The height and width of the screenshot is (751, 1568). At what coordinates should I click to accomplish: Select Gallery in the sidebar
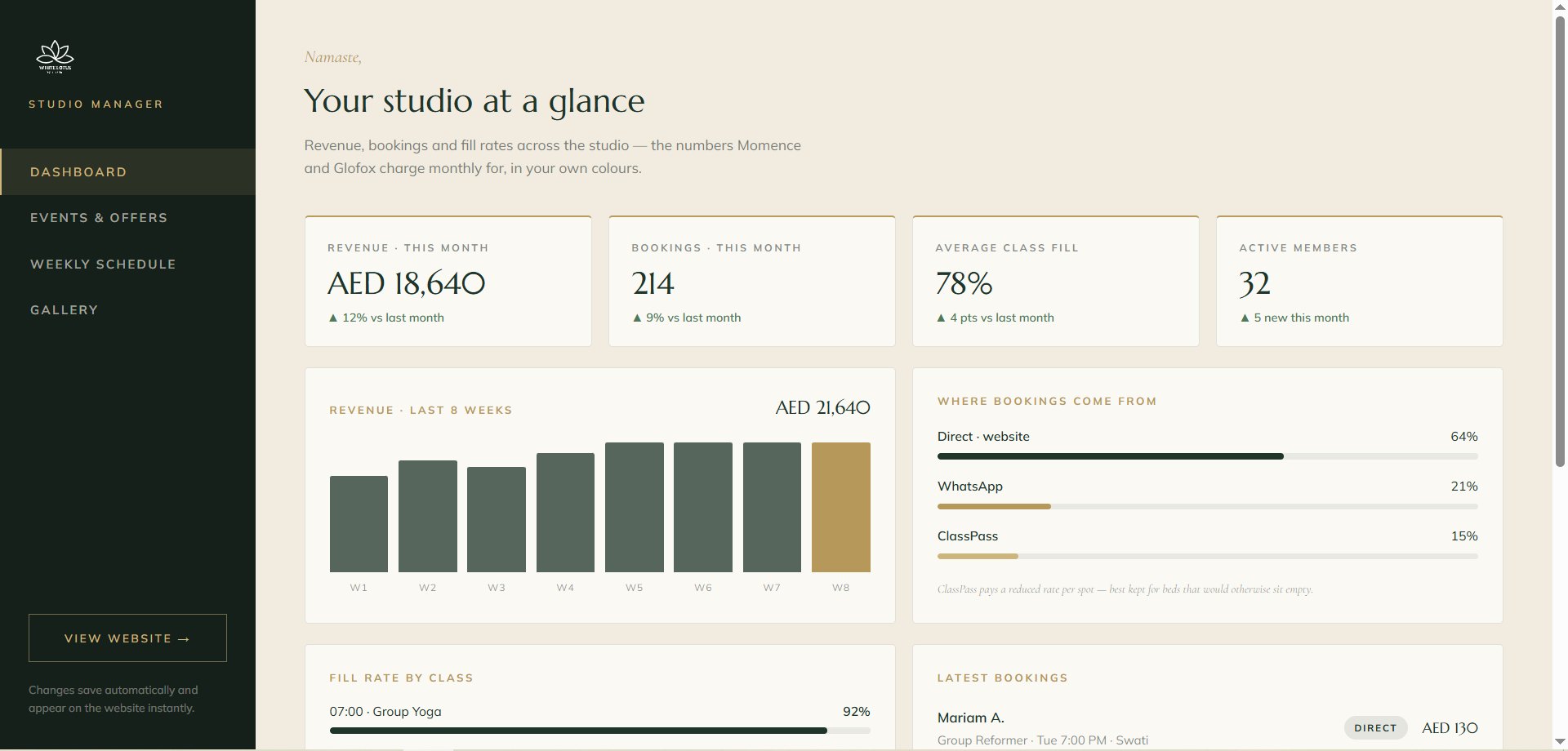[127, 310]
